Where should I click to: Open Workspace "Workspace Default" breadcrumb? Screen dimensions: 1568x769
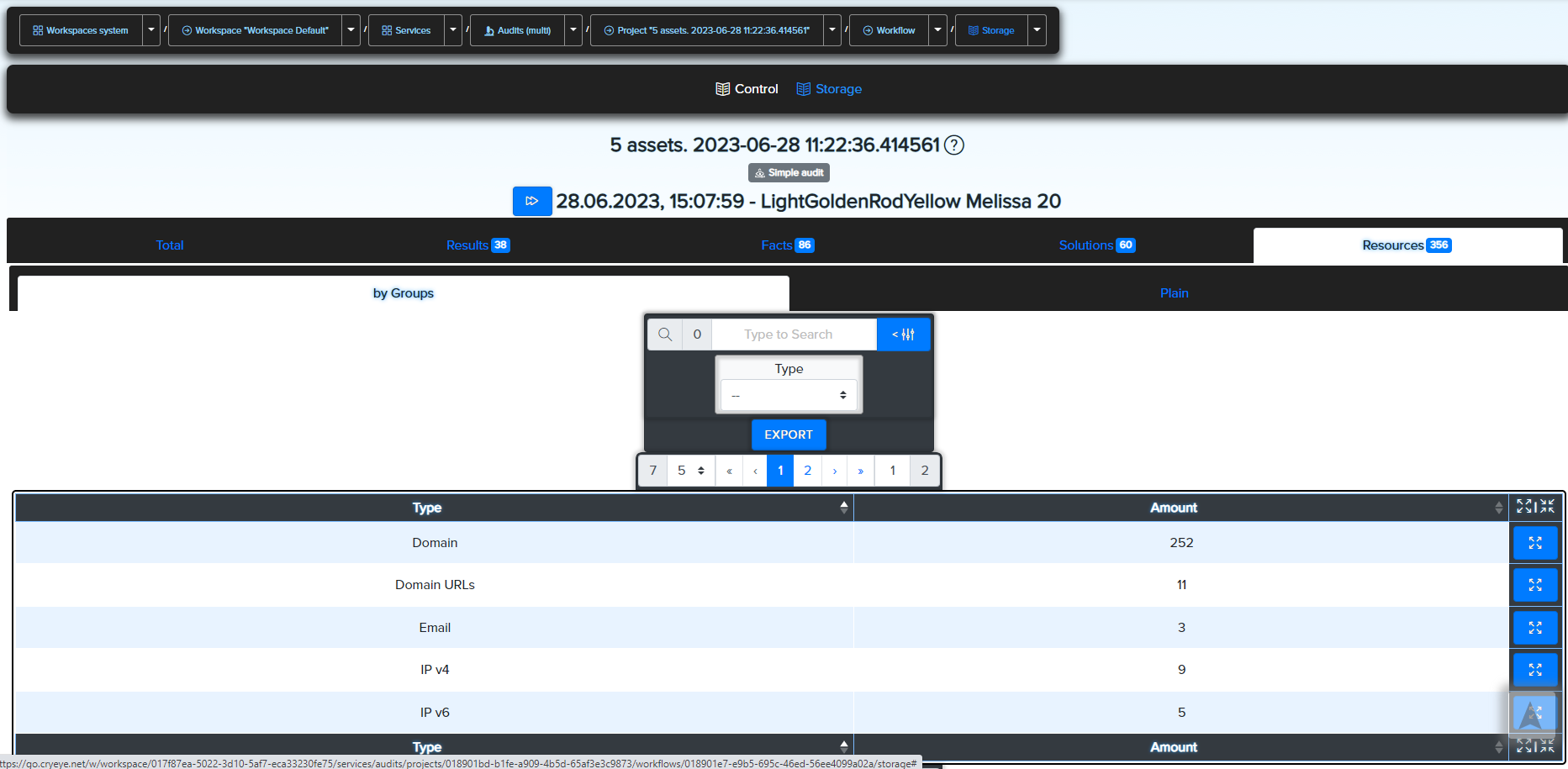coord(256,30)
